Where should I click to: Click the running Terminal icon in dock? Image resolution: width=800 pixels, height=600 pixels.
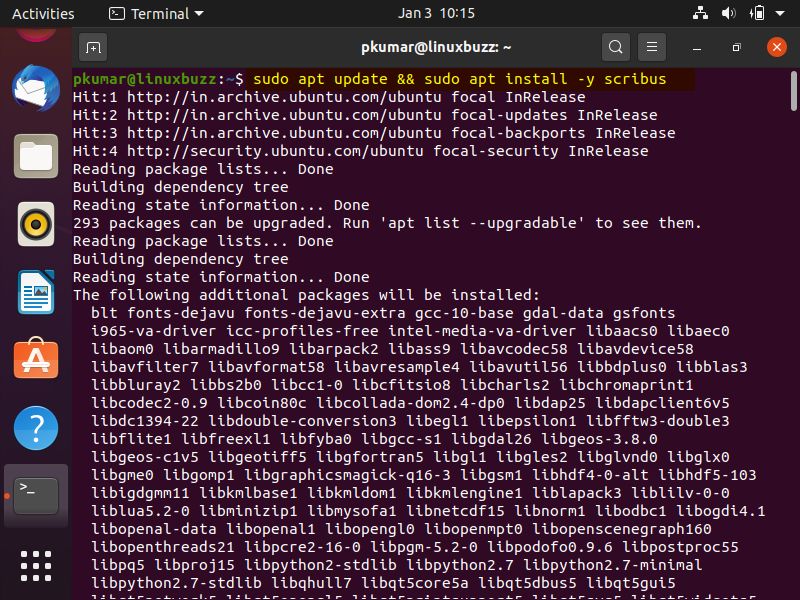[x=35, y=492]
